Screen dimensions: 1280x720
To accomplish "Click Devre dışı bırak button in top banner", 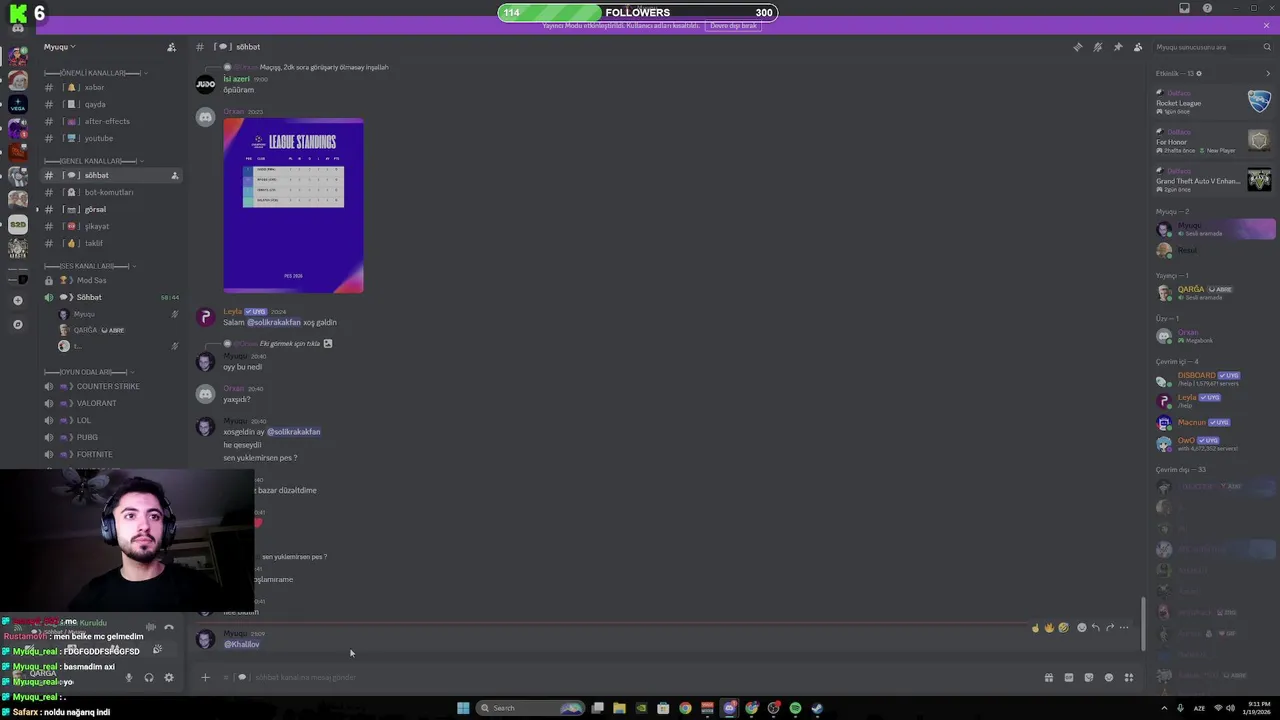I will tap(735, 25).
